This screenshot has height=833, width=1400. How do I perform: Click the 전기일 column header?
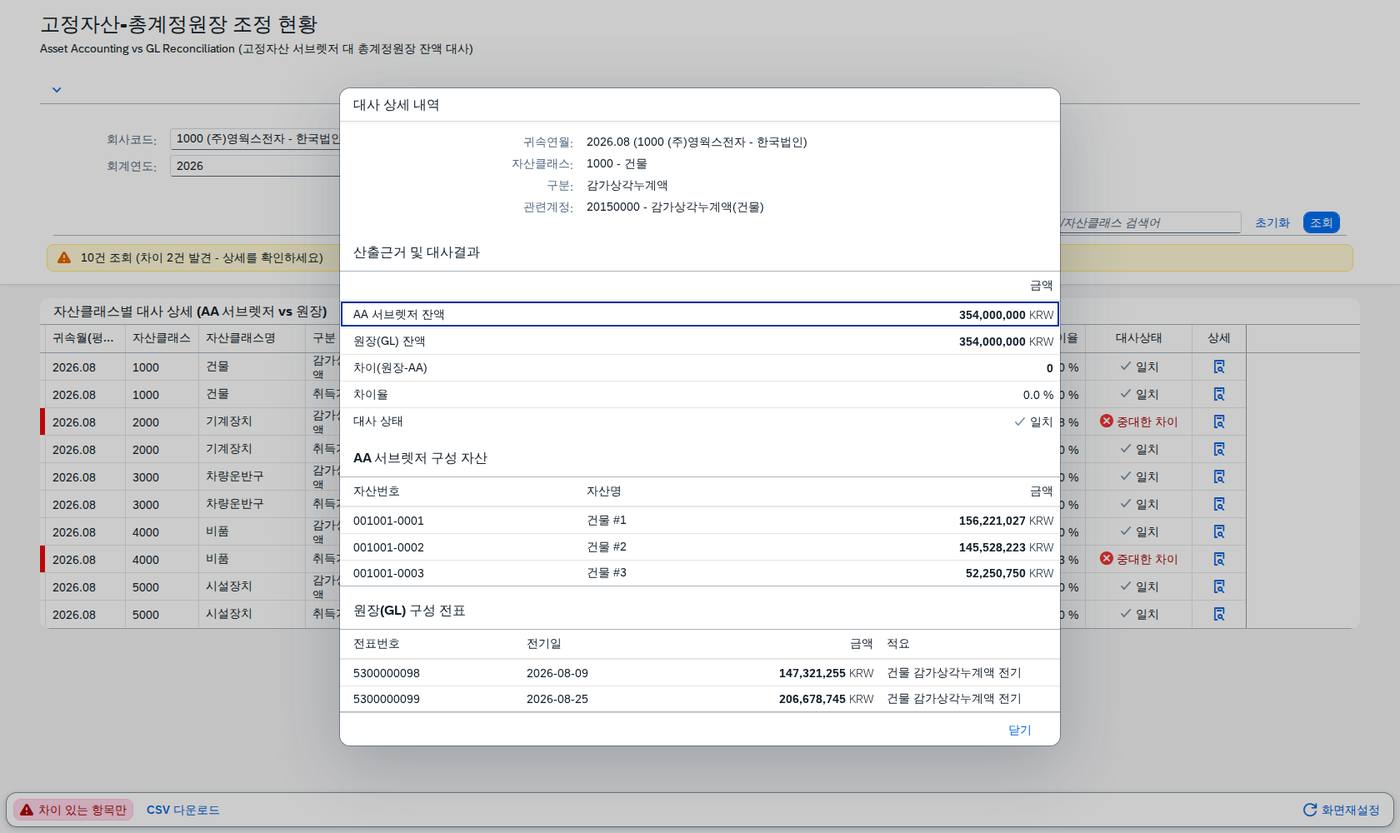tap(544, 644)
